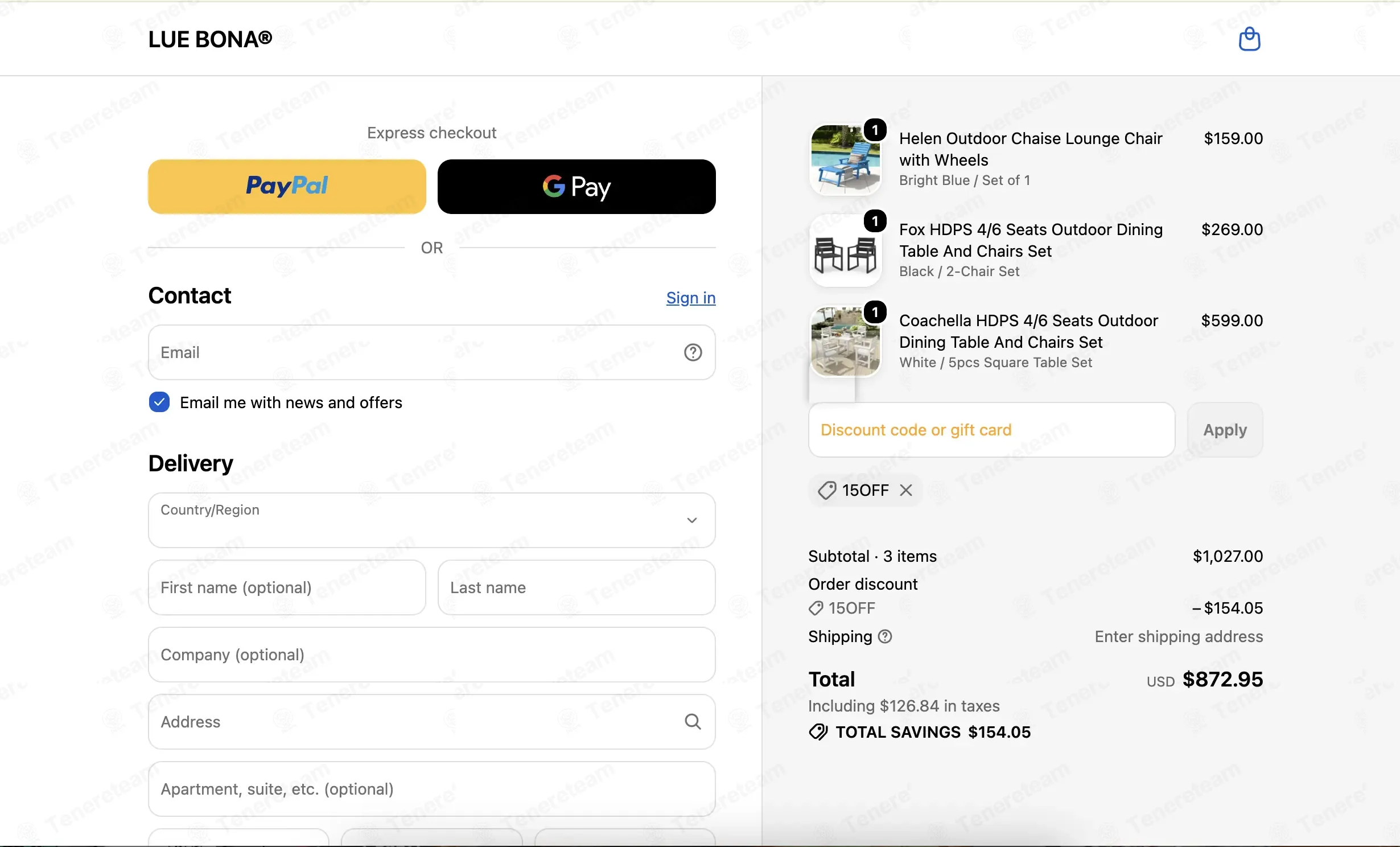This screenshot has width=1400, height=847.
Task: Click the address search magnifier icon
Action: point(693,721)
